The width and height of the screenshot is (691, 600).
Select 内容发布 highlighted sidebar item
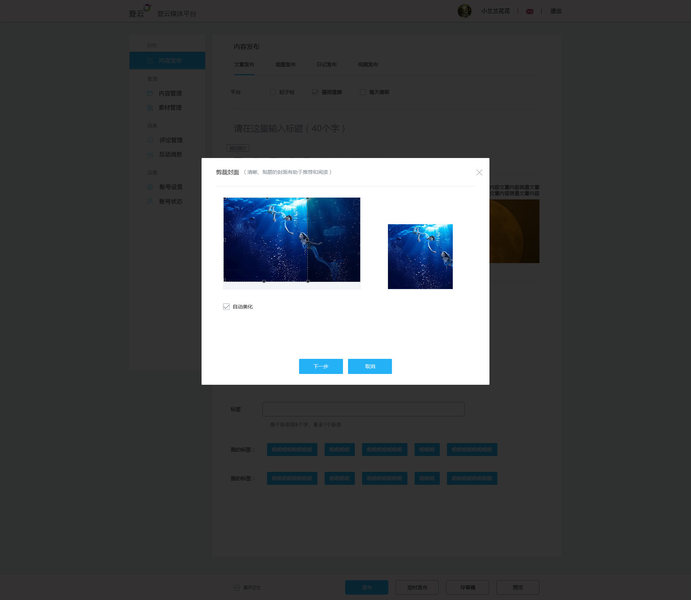pos(167,60)
